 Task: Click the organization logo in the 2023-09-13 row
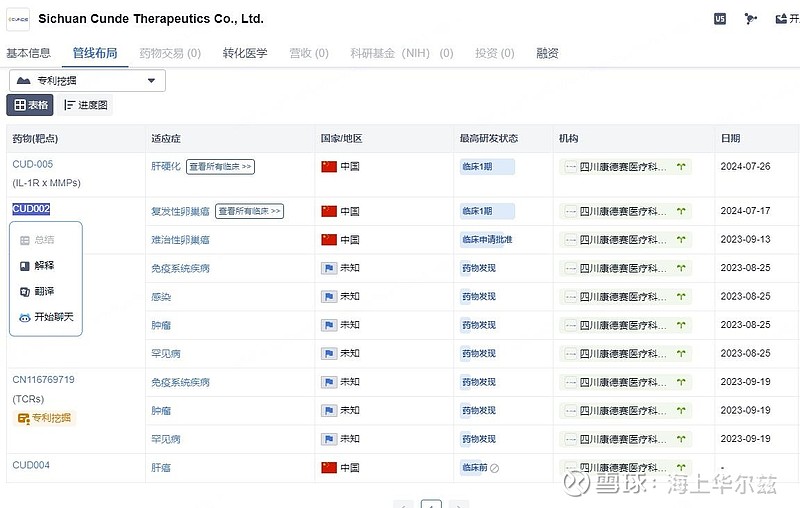coord(570,240)
